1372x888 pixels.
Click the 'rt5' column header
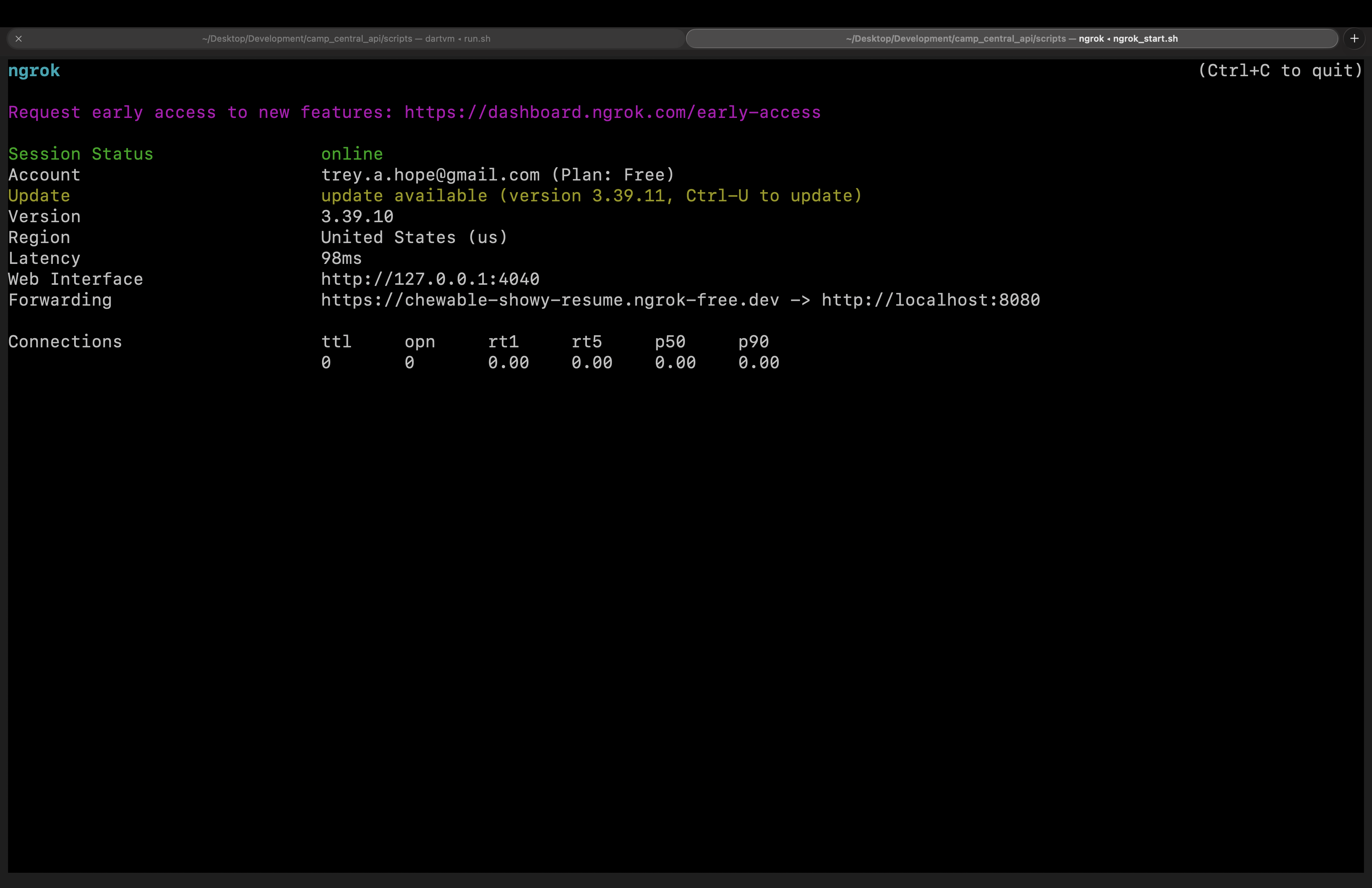pyautogui.click(x=586, y=342)
